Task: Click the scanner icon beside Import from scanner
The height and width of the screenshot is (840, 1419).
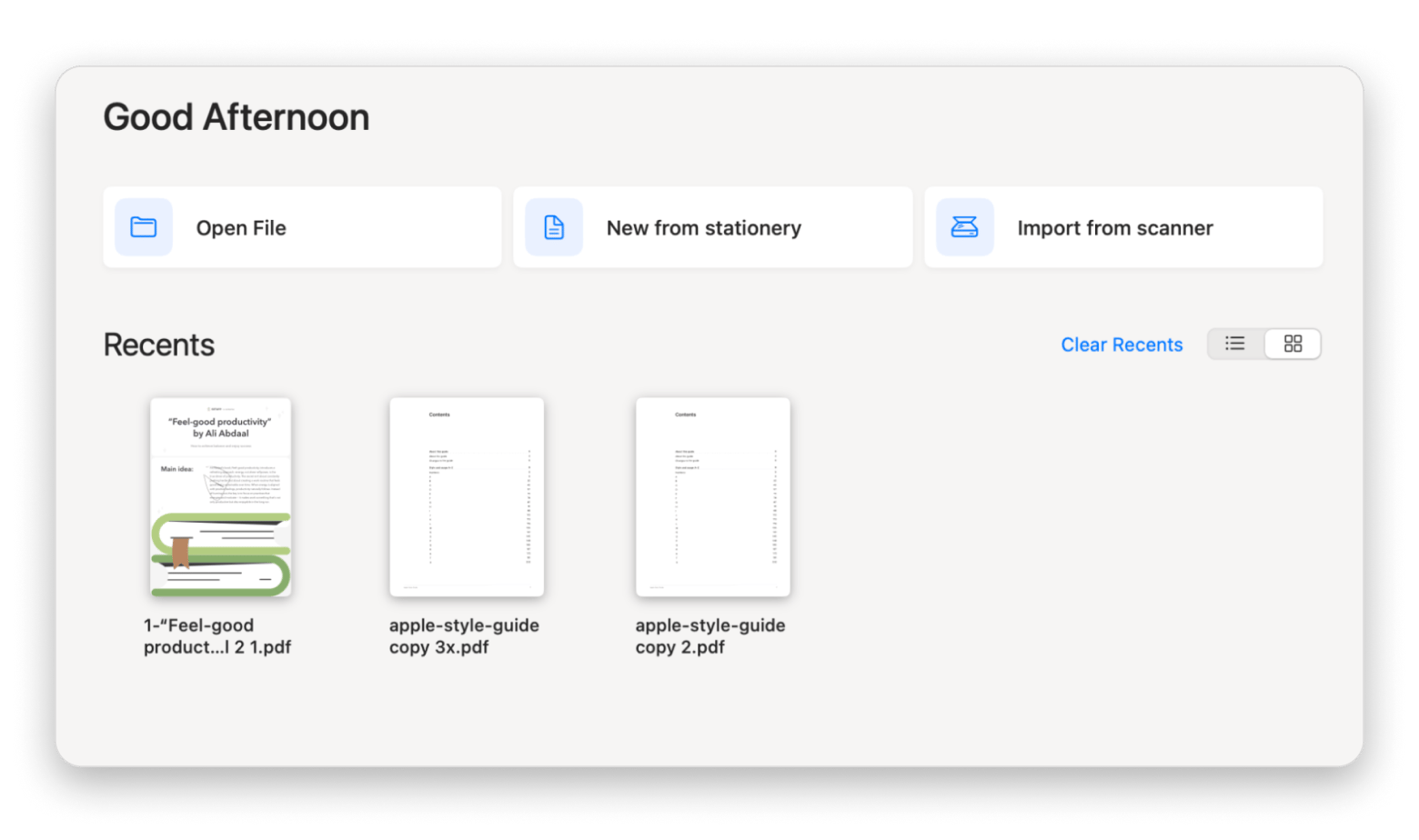Action: (964, 227)
